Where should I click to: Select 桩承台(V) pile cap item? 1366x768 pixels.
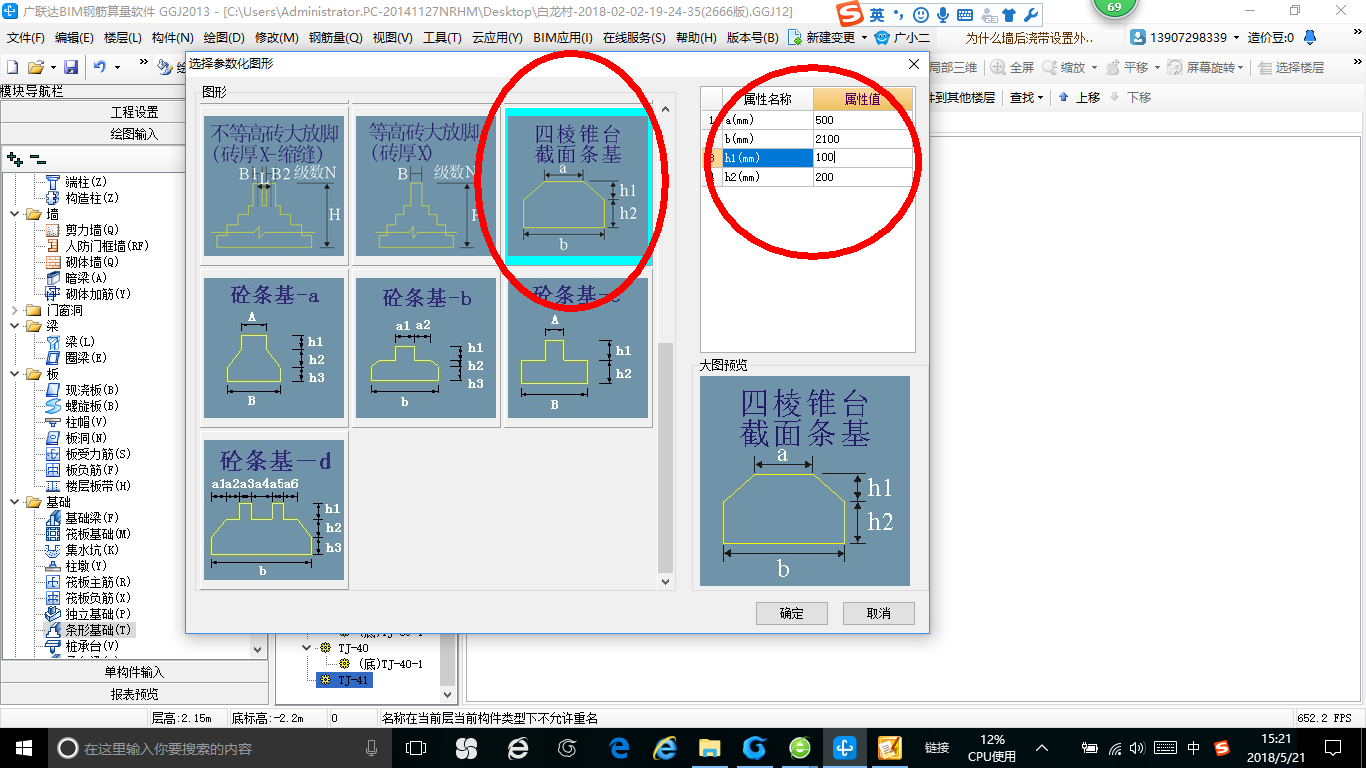coord(91,646)
